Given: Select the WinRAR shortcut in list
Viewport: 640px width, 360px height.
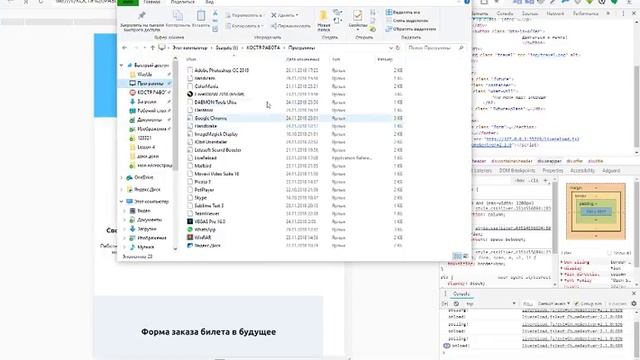Looking at the screenshot, I should click(203, 238).
